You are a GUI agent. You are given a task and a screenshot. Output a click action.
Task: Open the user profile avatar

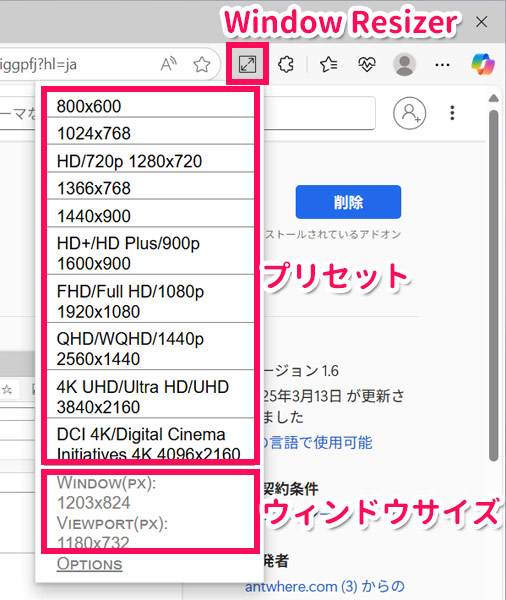[x=405, y=64]
